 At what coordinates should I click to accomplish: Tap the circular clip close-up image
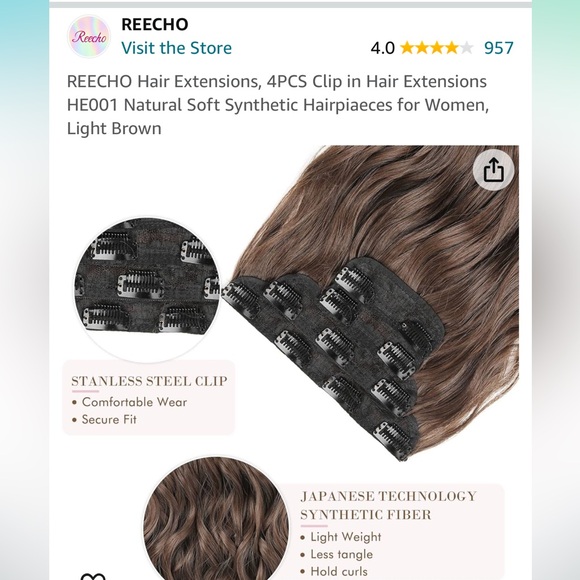(x=147, y=289)
